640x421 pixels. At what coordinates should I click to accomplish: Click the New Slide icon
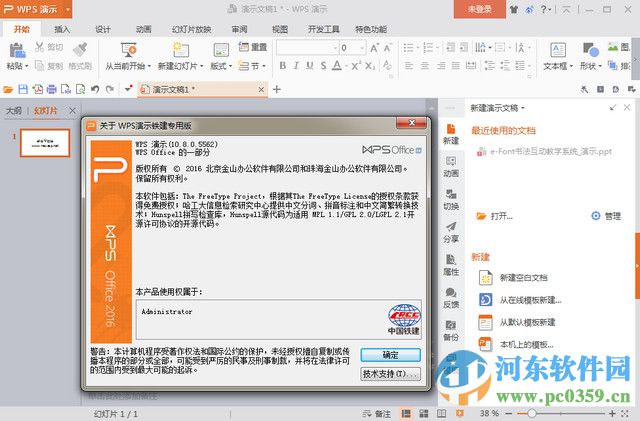point(180,50)
